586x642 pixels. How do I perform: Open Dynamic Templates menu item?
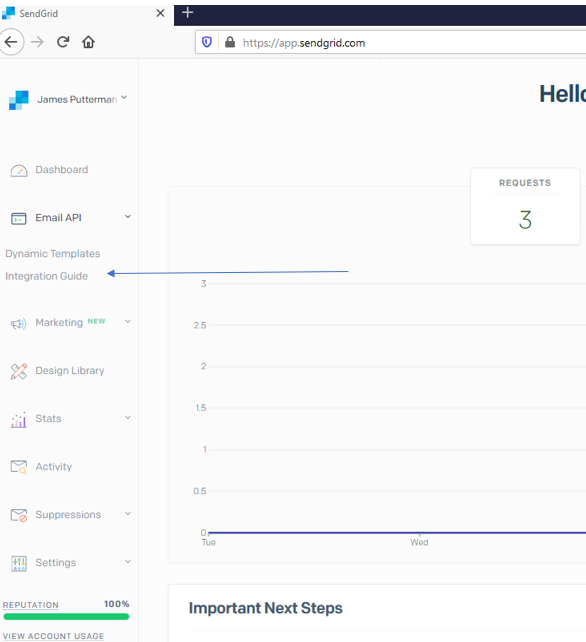[x=53, y=254]
